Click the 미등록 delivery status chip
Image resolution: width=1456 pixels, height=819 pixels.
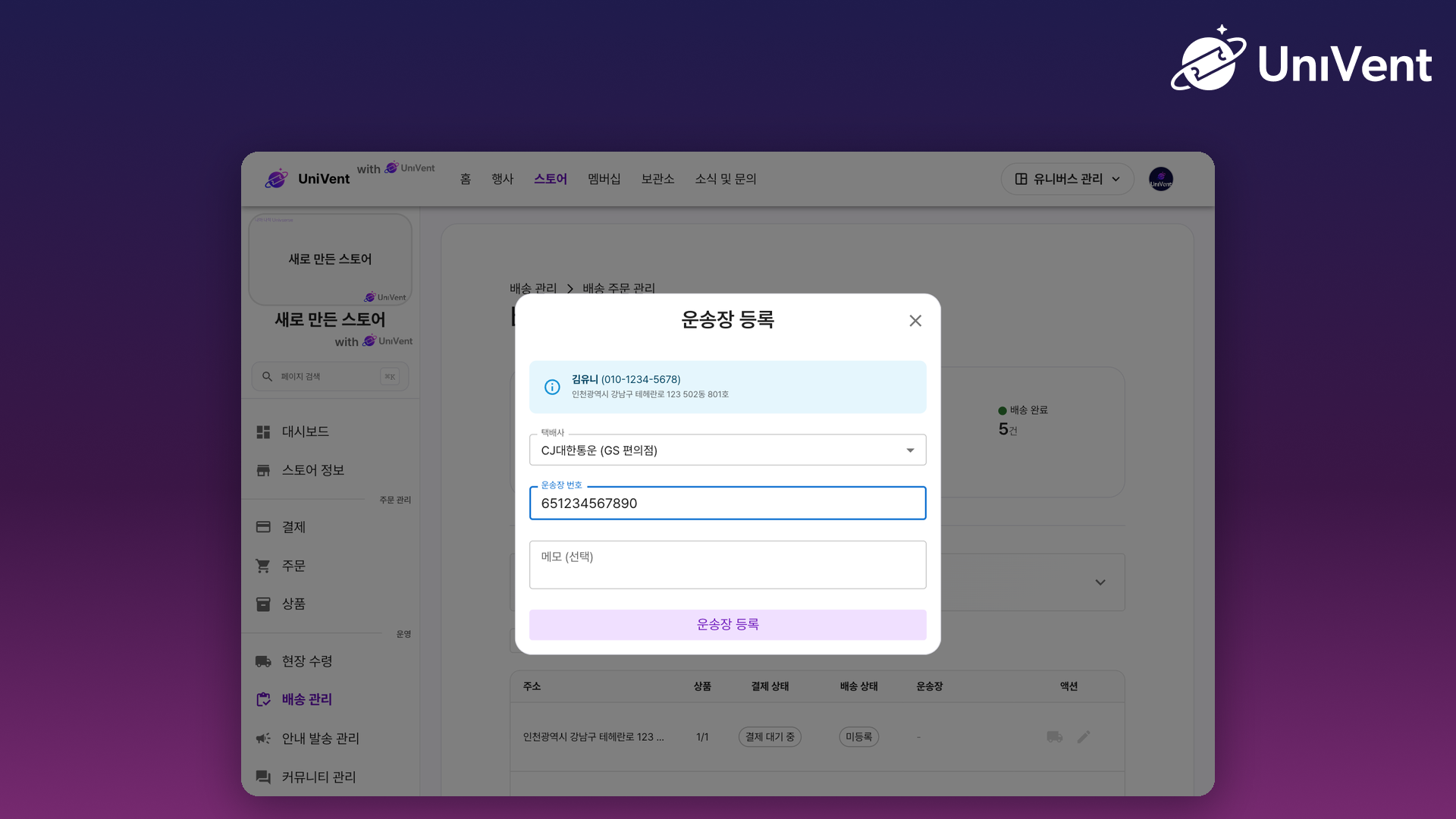point(858,736)
